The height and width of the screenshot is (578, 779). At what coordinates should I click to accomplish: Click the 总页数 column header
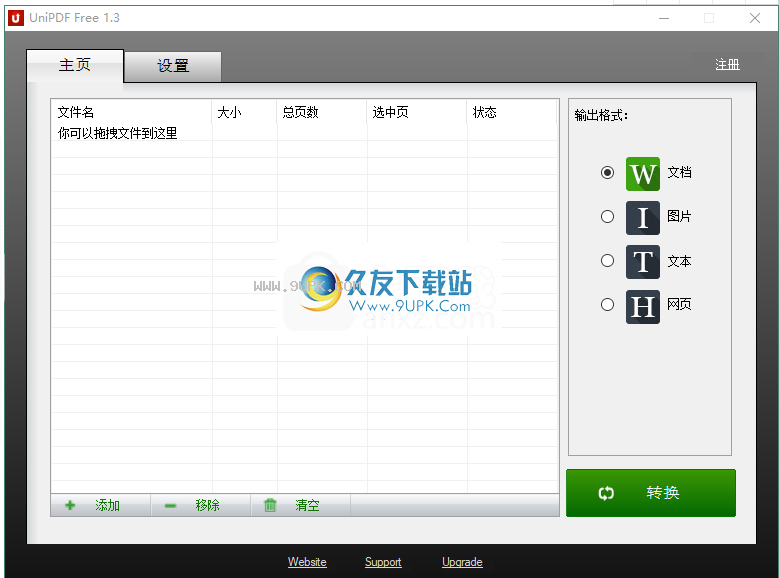(321, 112)
